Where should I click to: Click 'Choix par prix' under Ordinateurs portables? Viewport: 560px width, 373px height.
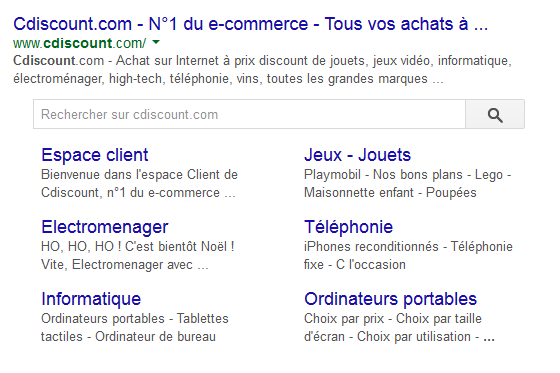point(344,318)
